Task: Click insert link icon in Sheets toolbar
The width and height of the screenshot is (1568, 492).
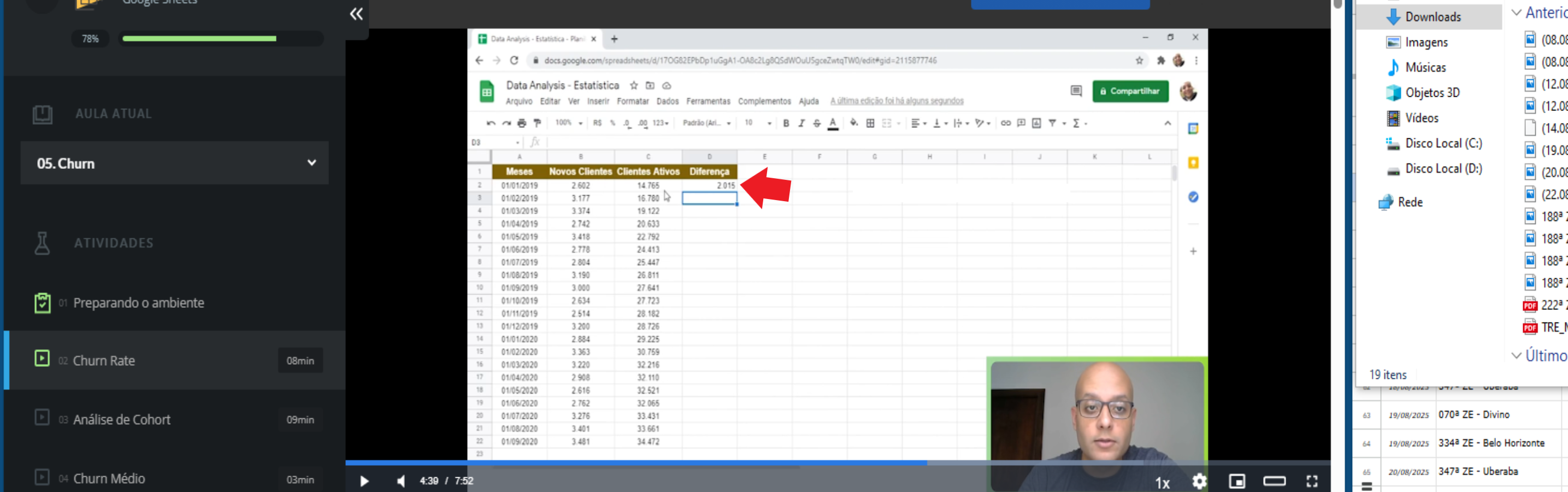Action: [1005, 124]
